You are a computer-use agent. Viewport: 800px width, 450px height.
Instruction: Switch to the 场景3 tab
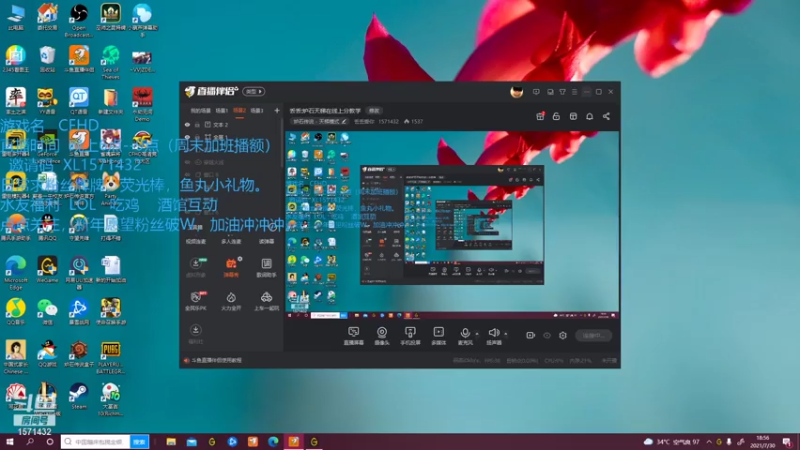(x=257, y=110)
